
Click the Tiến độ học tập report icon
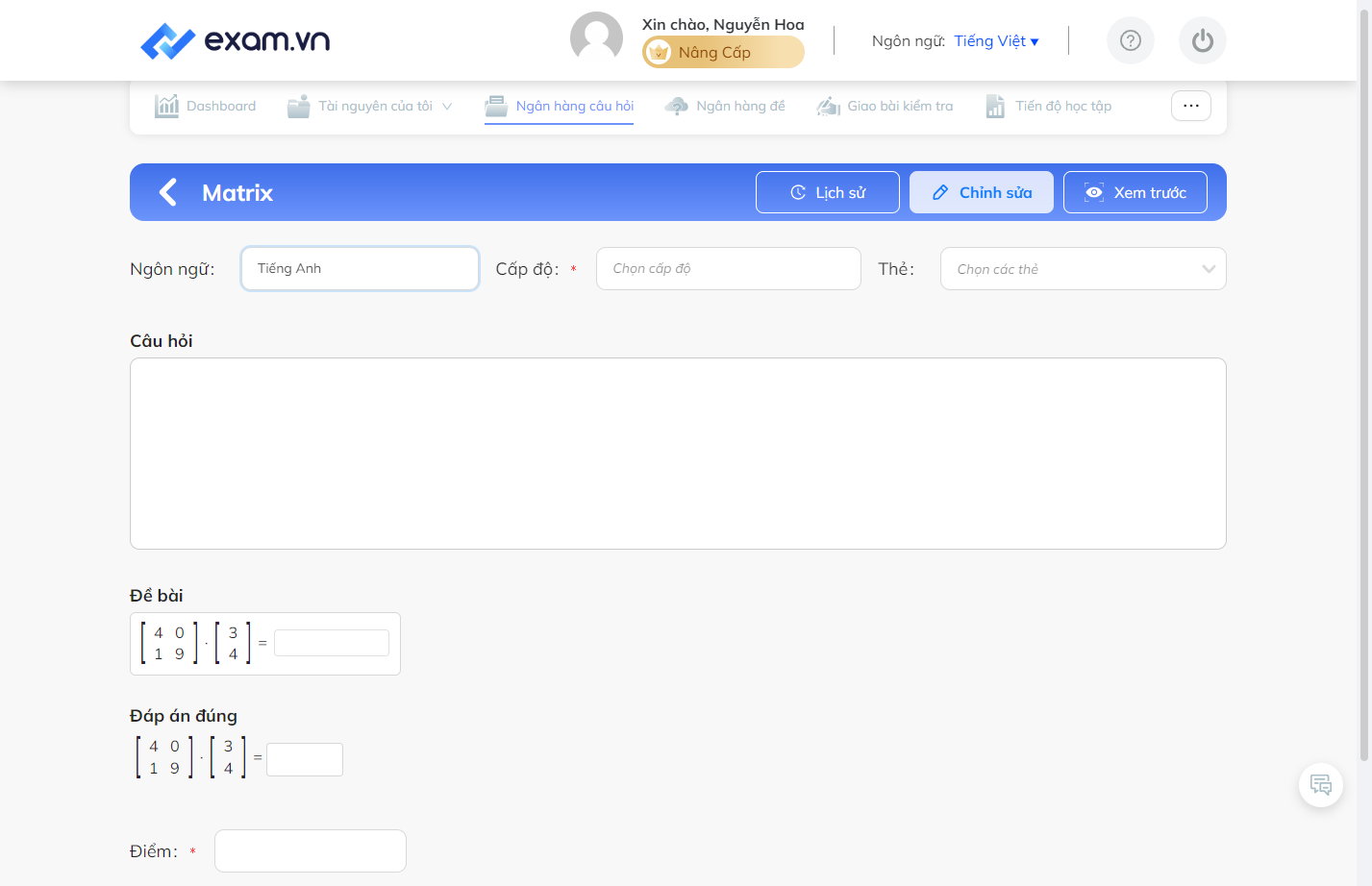click(996, 106)
